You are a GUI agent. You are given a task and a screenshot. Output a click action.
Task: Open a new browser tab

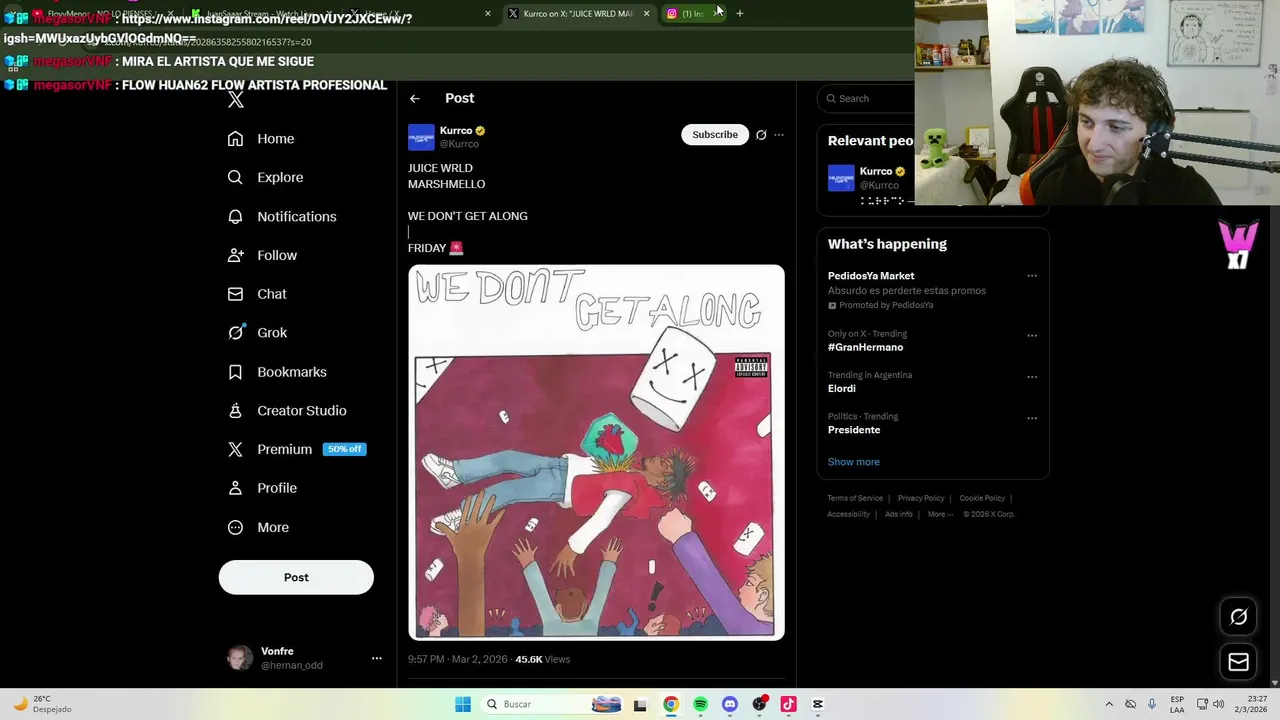tap(740, 13)
